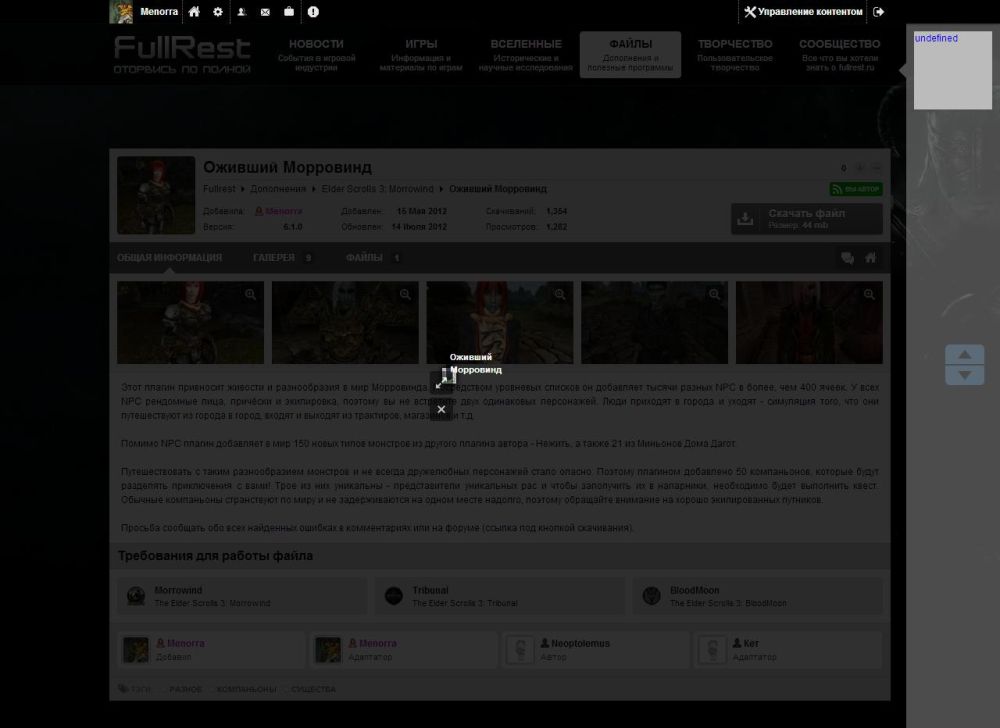Viewport: 1000px width, 728px height.
Task: Click the КОМПАНЬОНЫ tag
Action: pos(247,689)
